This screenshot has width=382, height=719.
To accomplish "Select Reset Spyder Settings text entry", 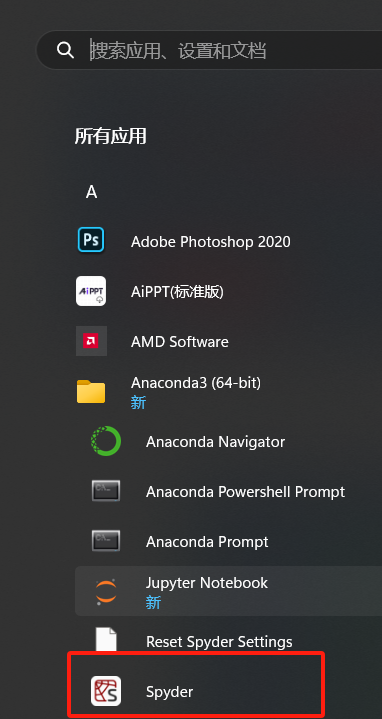I will [219, 642].
